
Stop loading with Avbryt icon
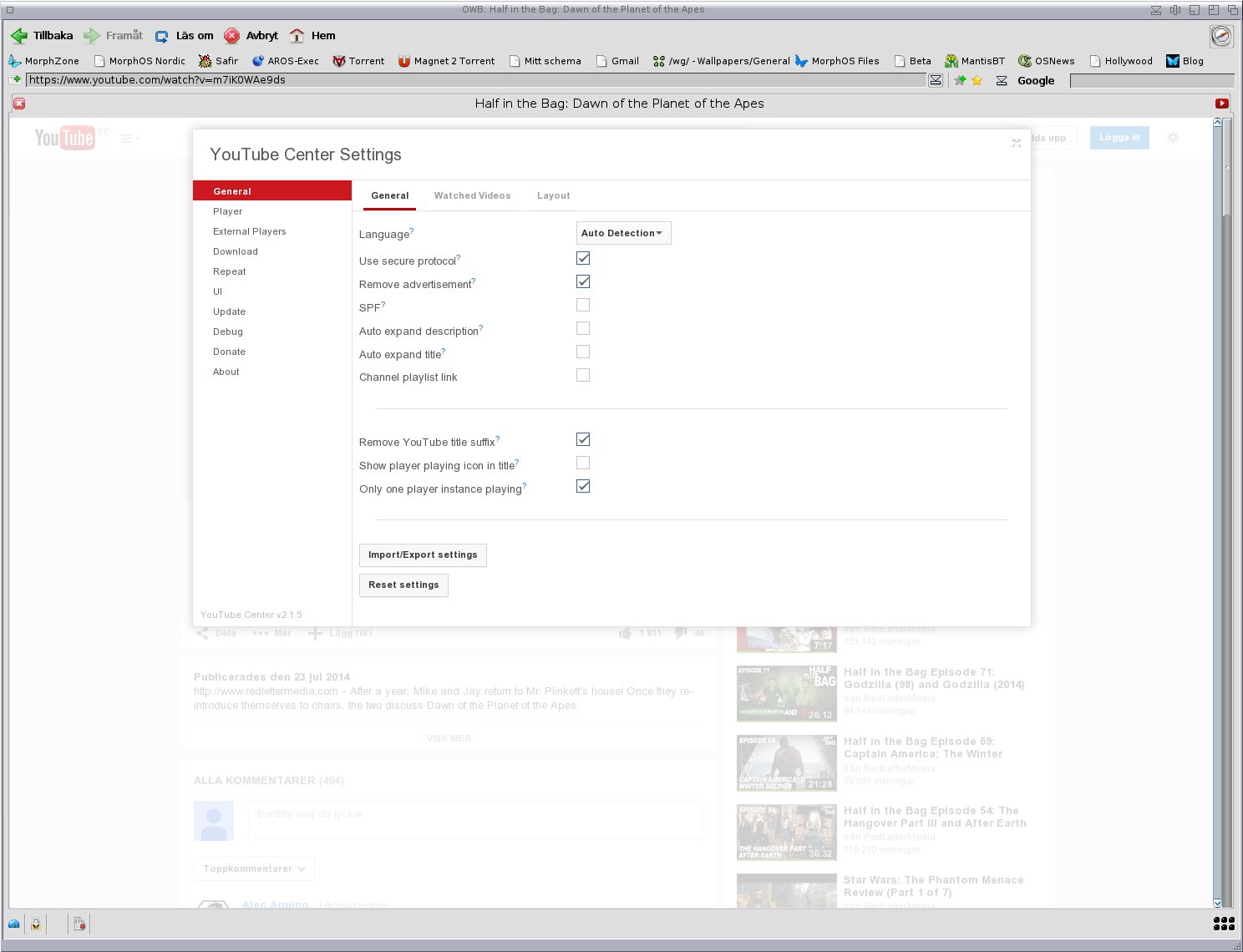(232, 36)
